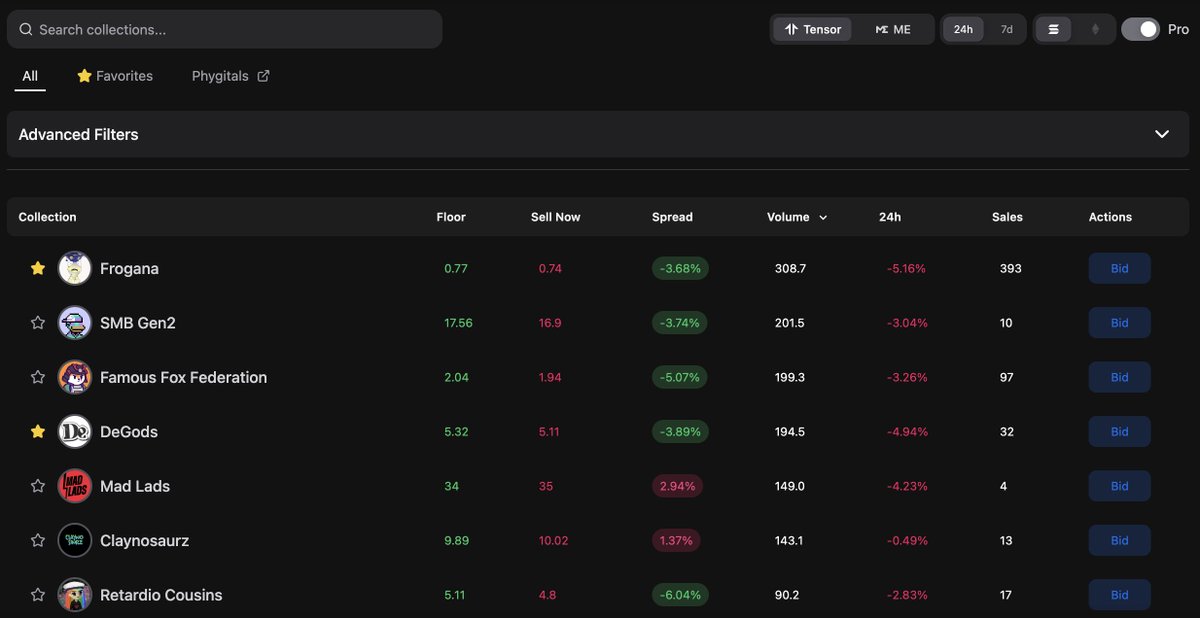Sort by the Collection column header
This screenshot has height=618, width=1200.
click(47, 217)
